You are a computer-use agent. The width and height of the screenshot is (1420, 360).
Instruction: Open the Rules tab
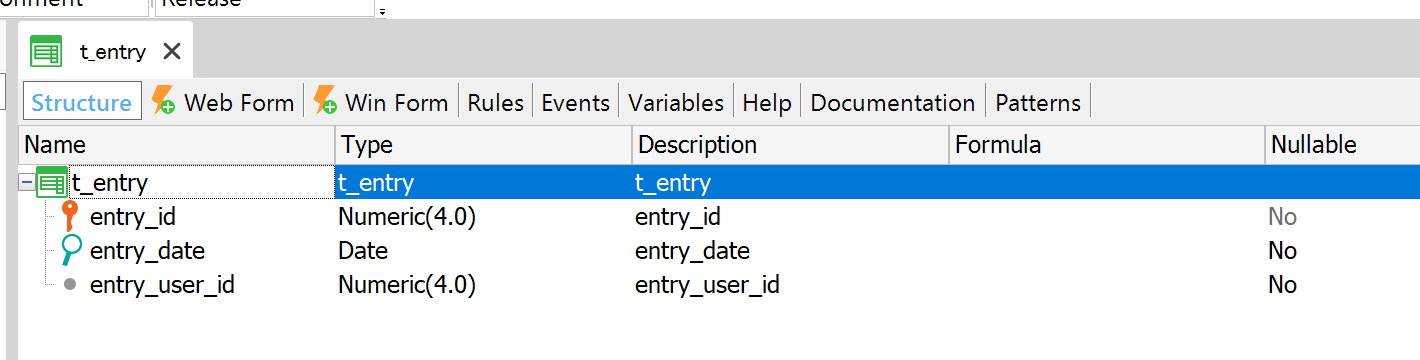pos(496,102)
